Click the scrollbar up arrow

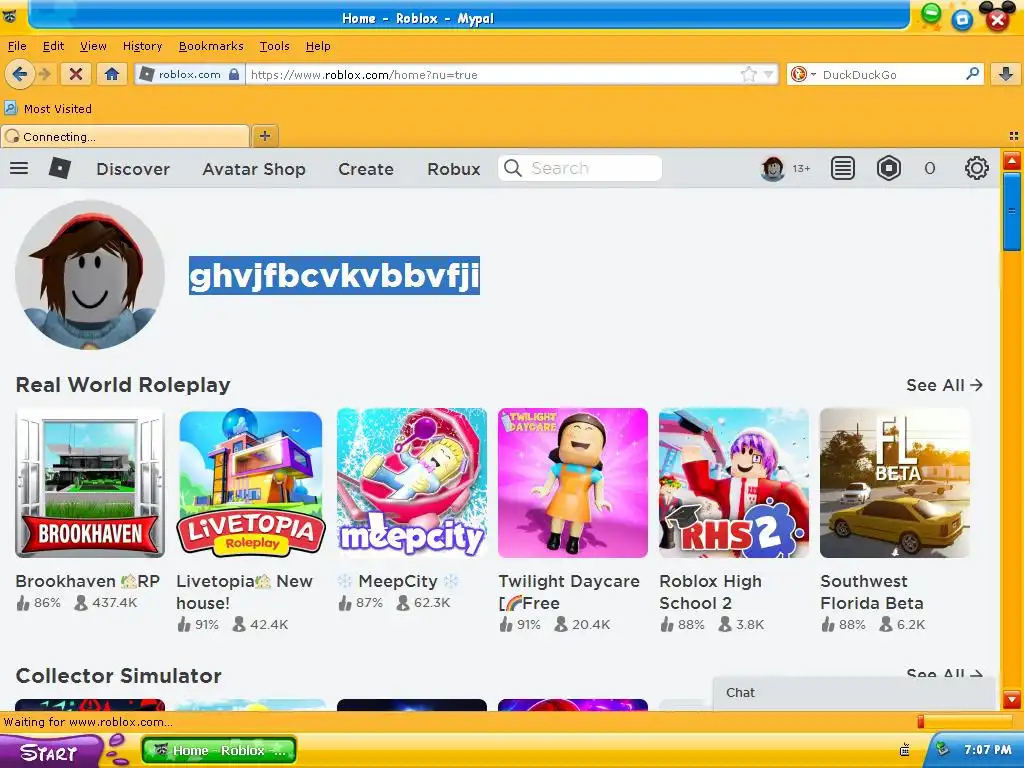[1012, 161]
